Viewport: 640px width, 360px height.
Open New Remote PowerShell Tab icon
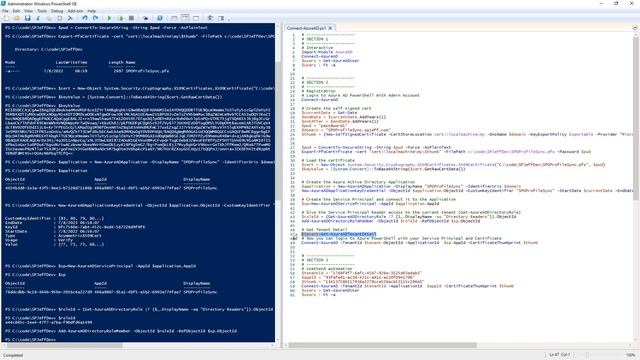tap(145, 18)
